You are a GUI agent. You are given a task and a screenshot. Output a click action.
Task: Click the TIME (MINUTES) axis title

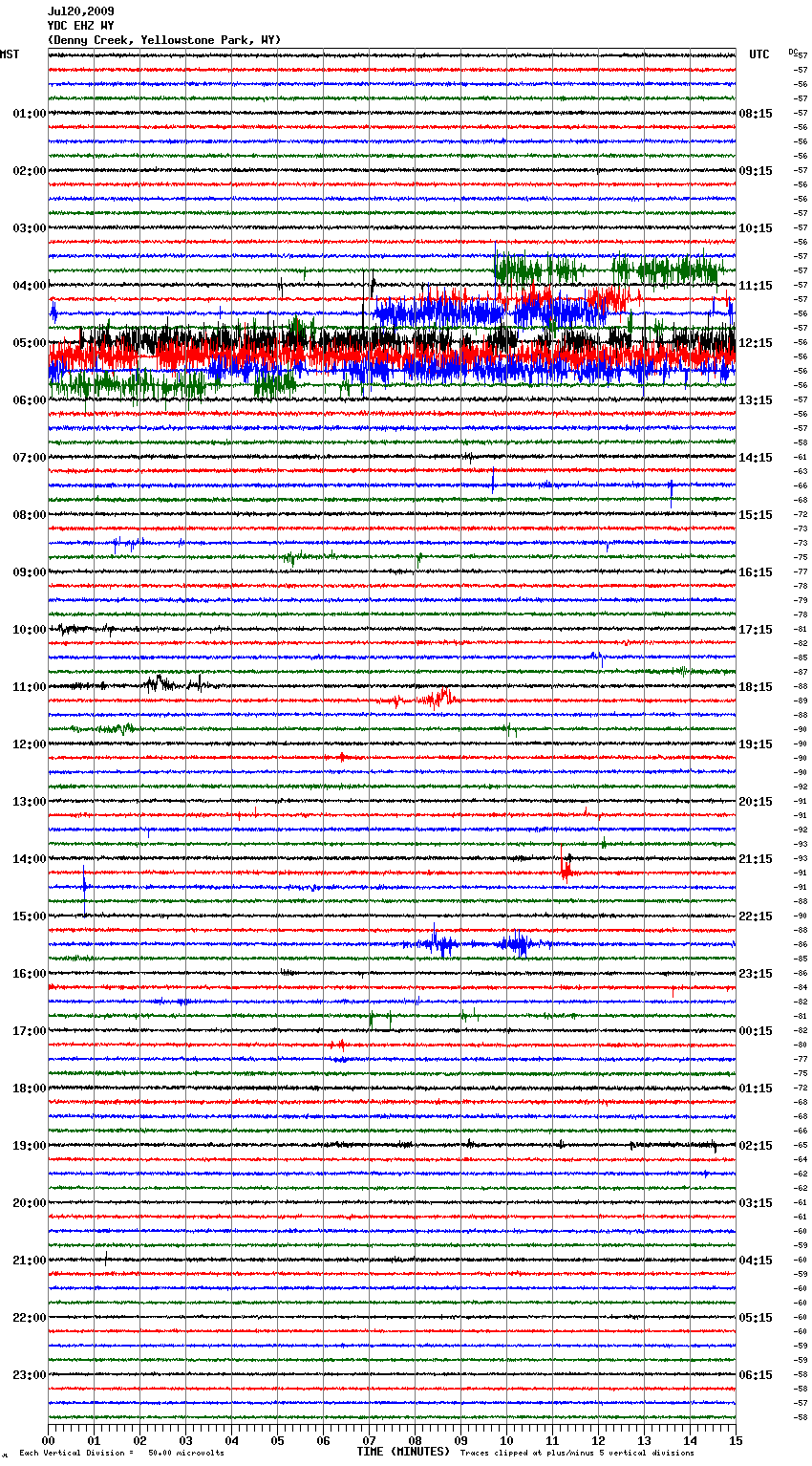click(x=403, y=1452)
